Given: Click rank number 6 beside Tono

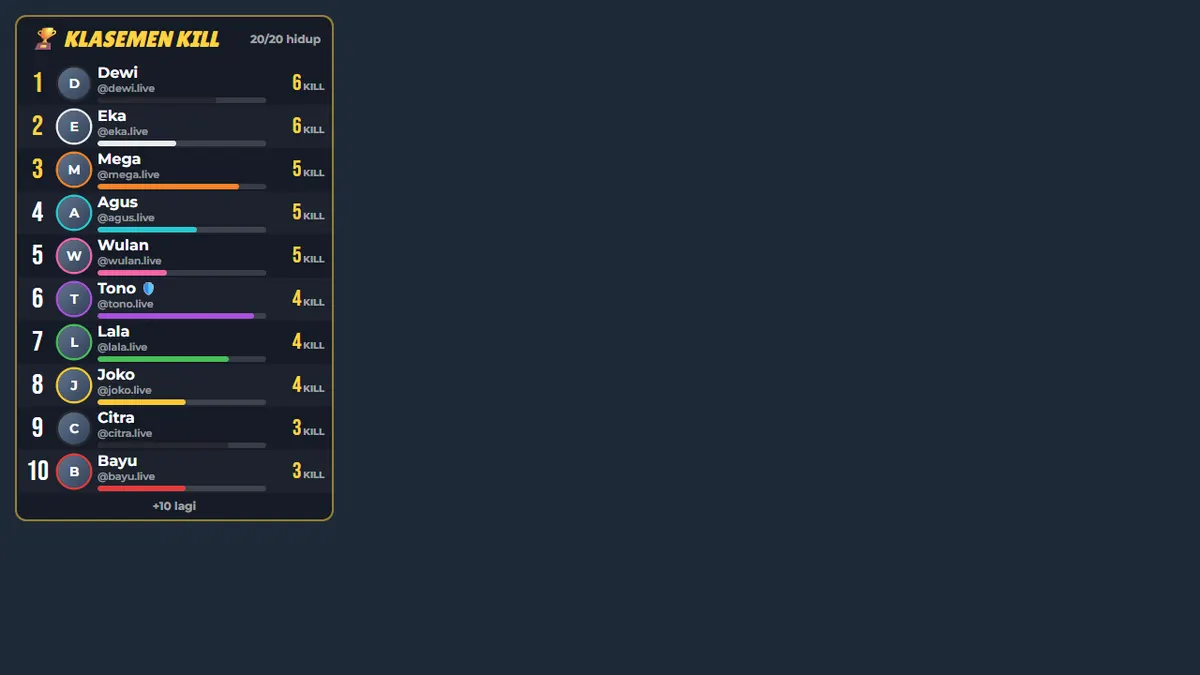Looking at the screenshot, I should [x=38, y=298].
